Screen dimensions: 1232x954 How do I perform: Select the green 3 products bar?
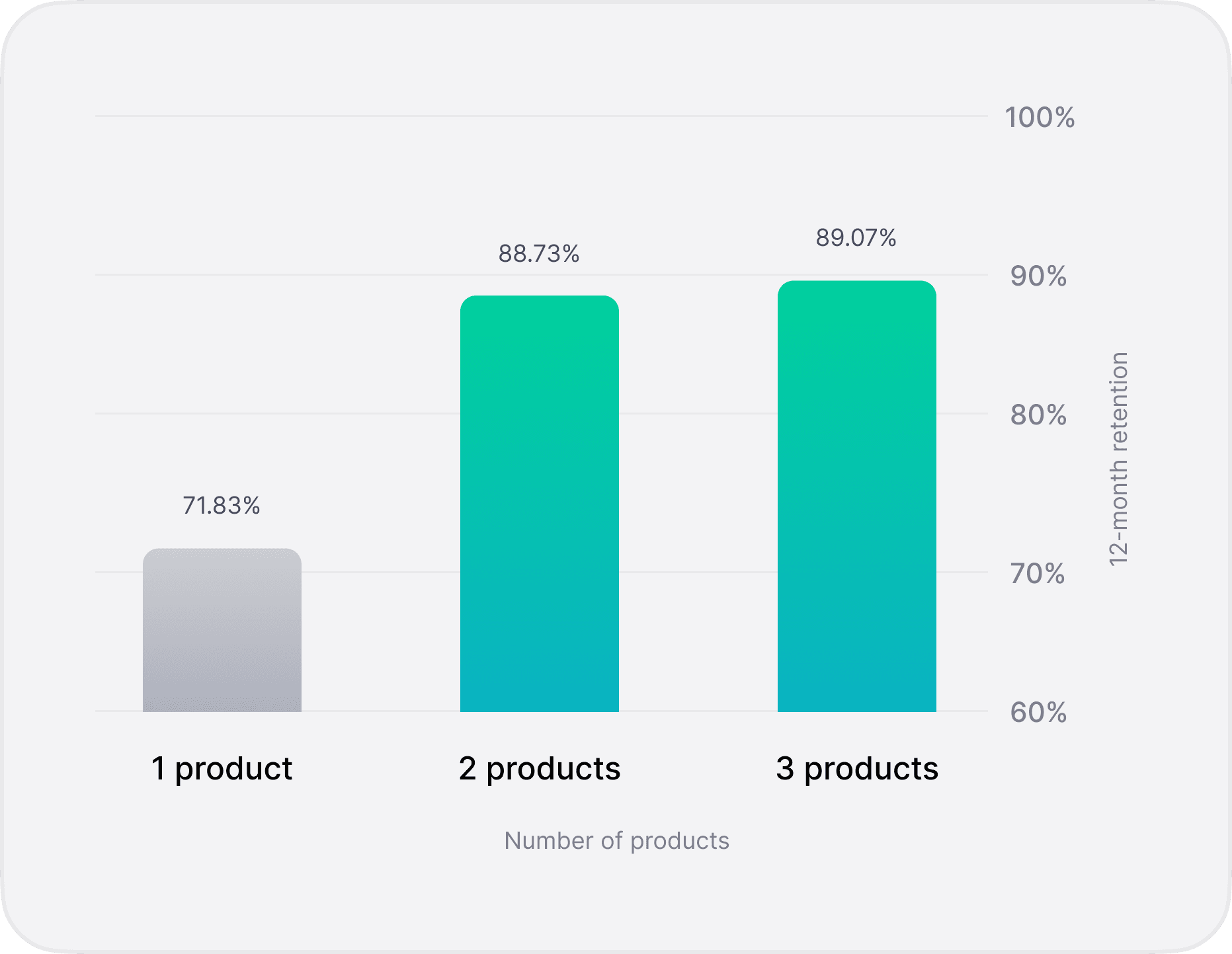tap(857, 497)
